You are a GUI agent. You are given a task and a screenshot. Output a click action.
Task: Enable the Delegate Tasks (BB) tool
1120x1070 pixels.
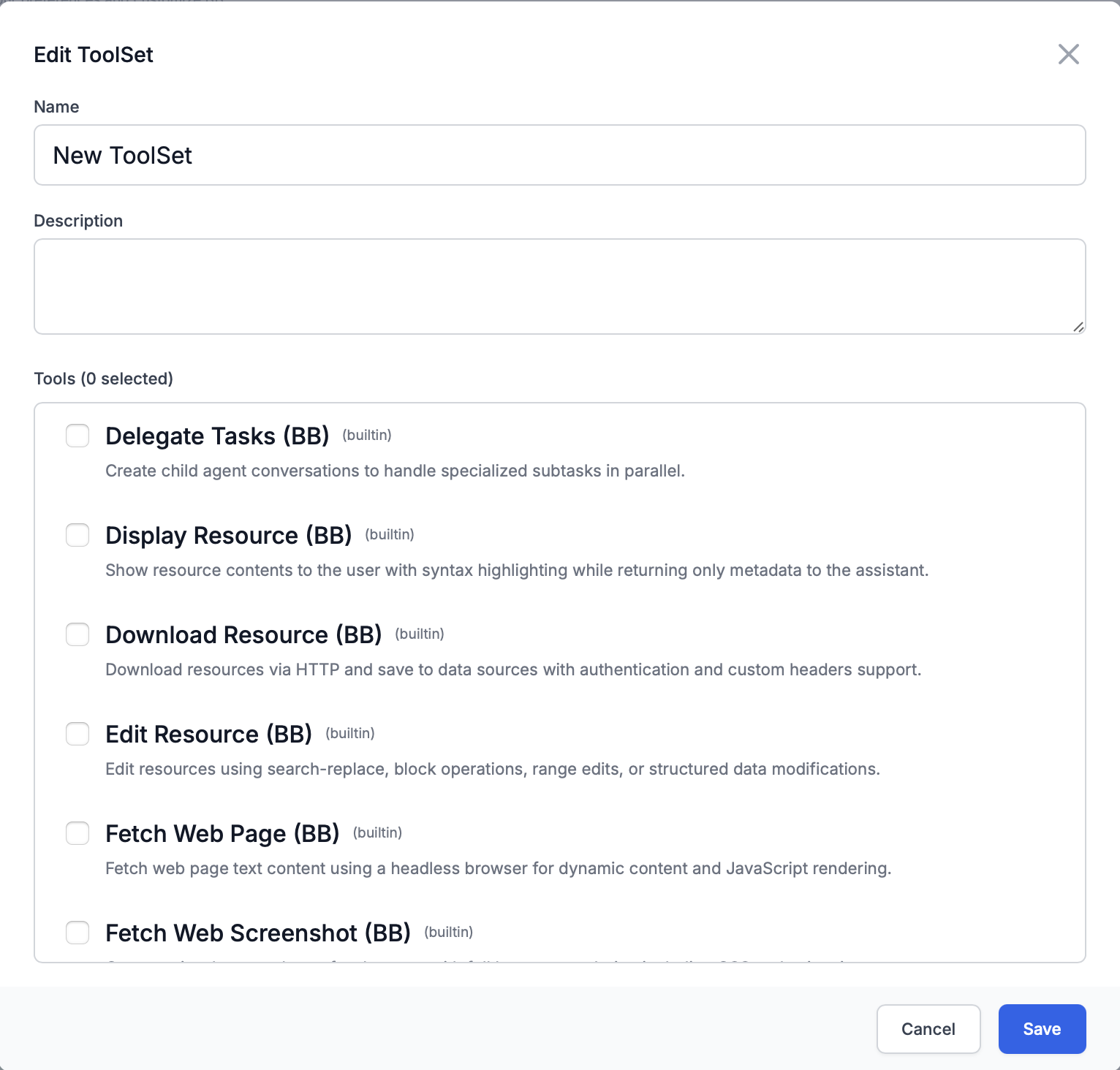(77, 436)
